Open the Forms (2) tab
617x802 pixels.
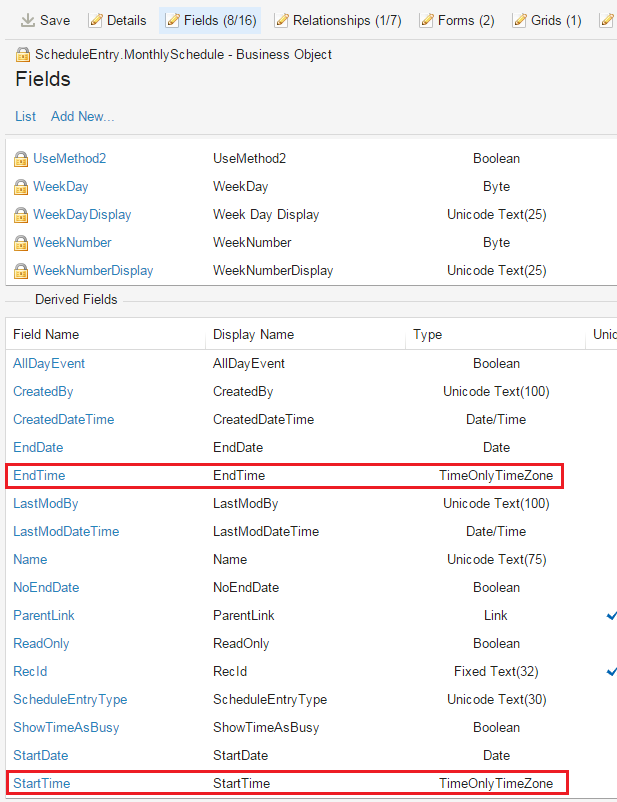pyautogui.click(x=457, y=20)
